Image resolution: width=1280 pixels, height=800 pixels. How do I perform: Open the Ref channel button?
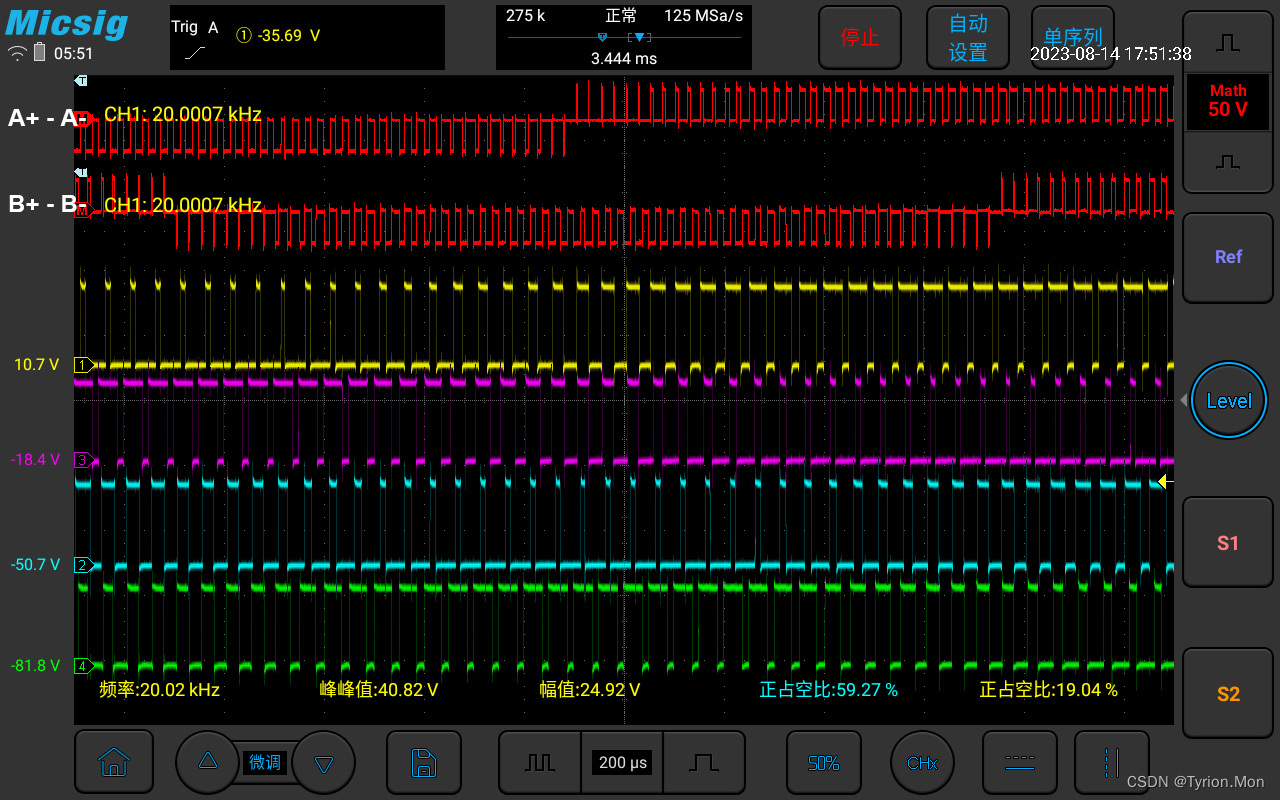tap(1228, 257)
